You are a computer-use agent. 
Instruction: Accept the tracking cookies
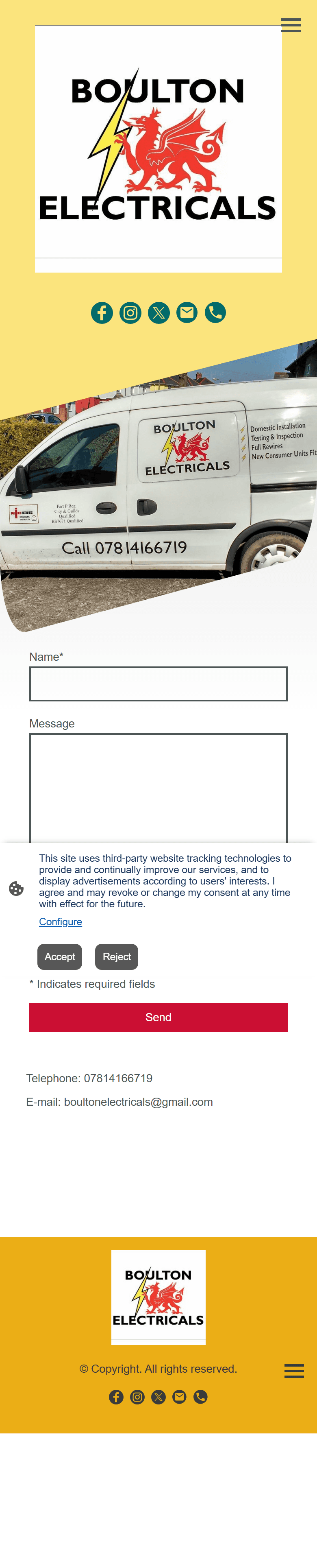pyautogui.click(x=60, y=957)
